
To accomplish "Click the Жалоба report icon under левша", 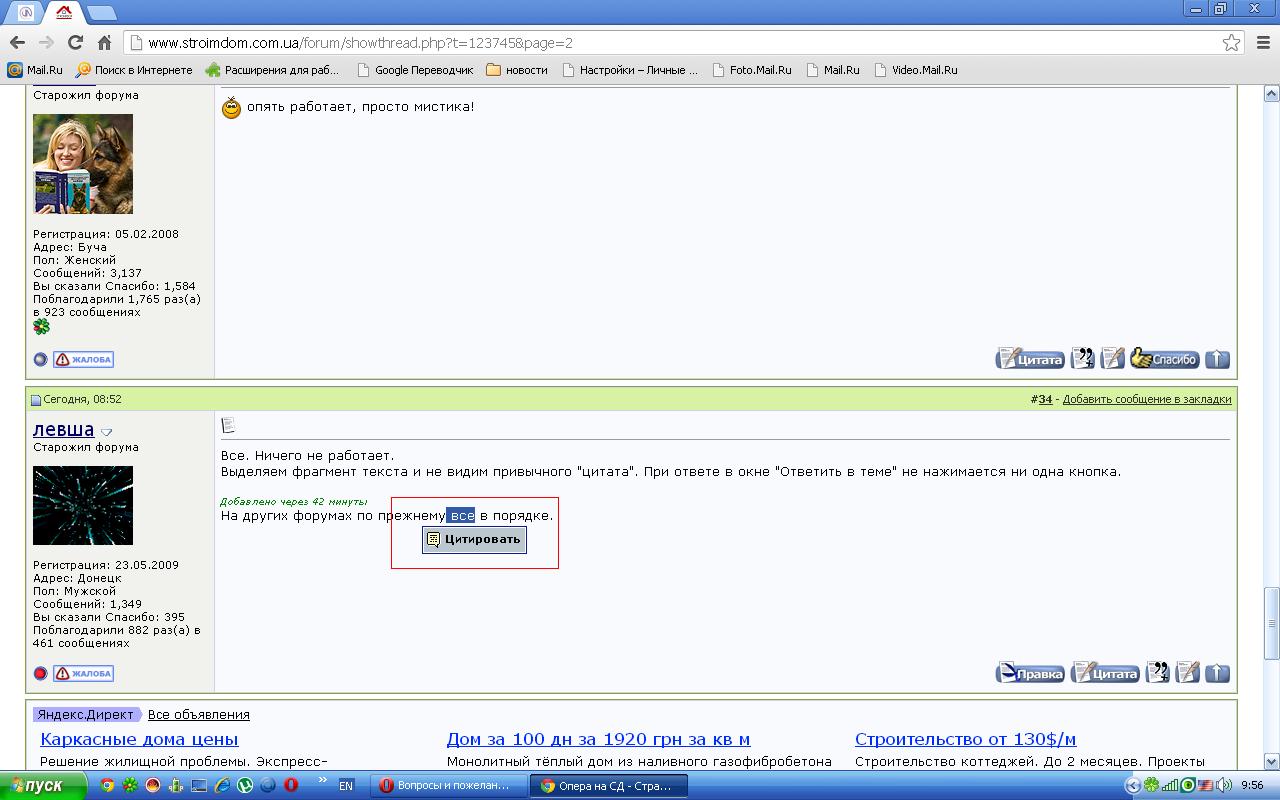I will [83, 673].
